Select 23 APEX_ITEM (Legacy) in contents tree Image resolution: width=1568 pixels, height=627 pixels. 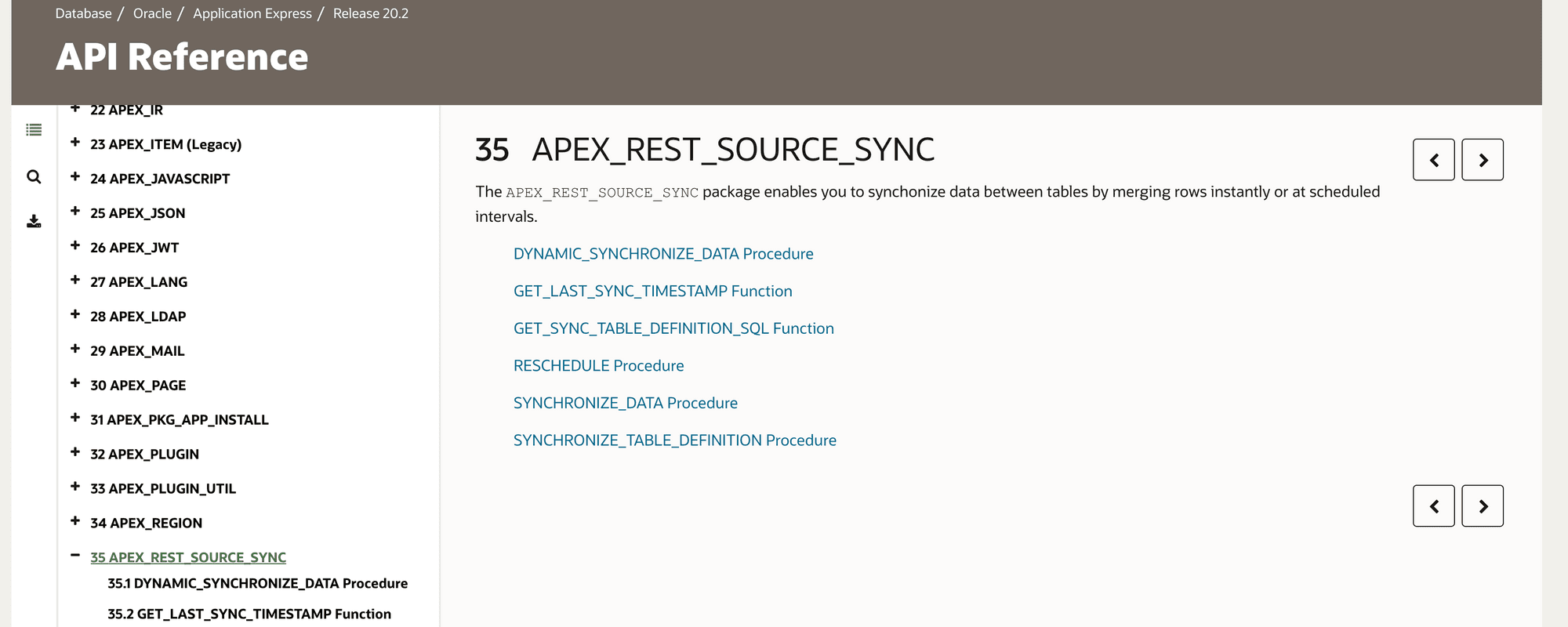tap(166, 144)
